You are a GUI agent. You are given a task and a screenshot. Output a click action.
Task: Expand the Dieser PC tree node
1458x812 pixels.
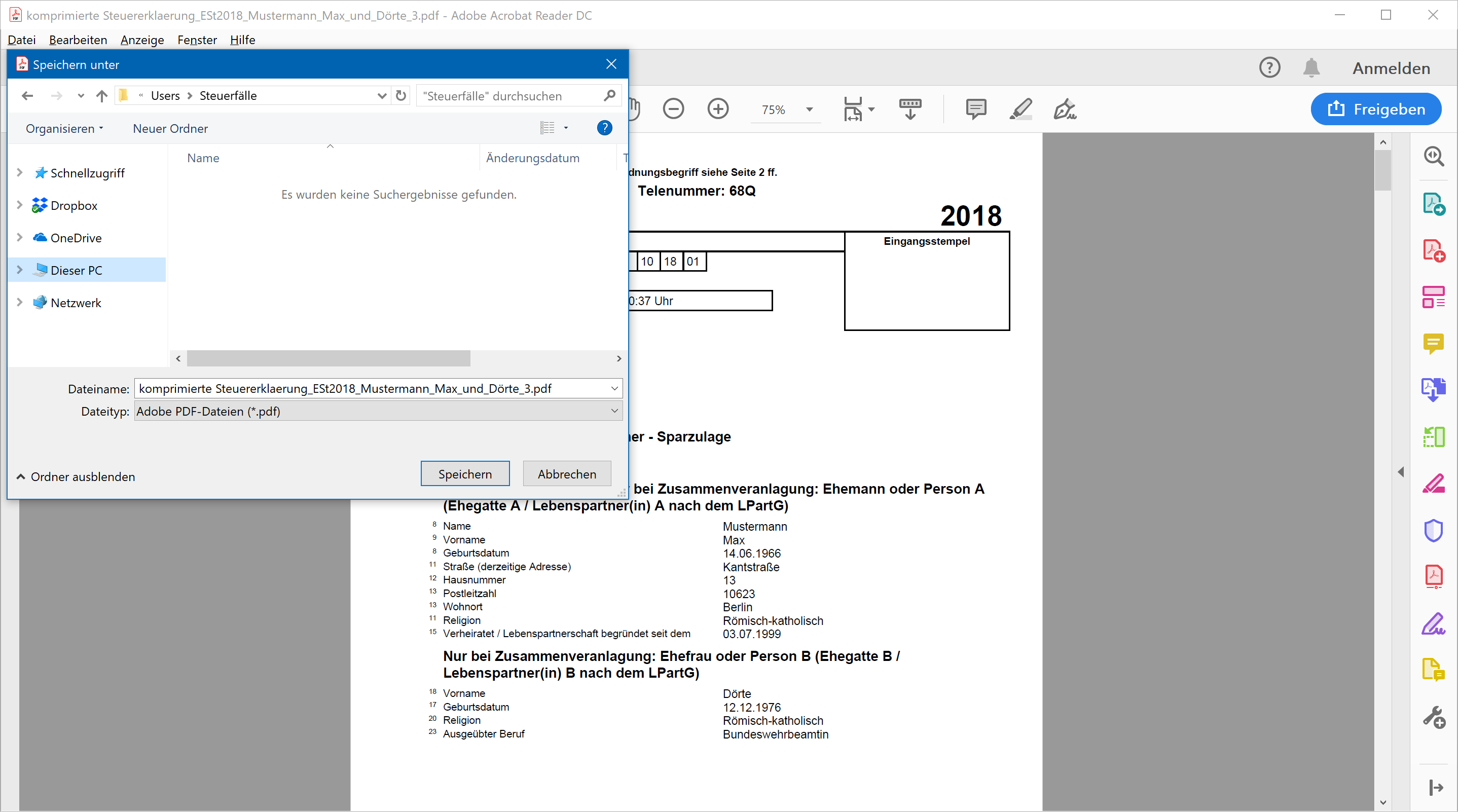click(x=20, y=270)
